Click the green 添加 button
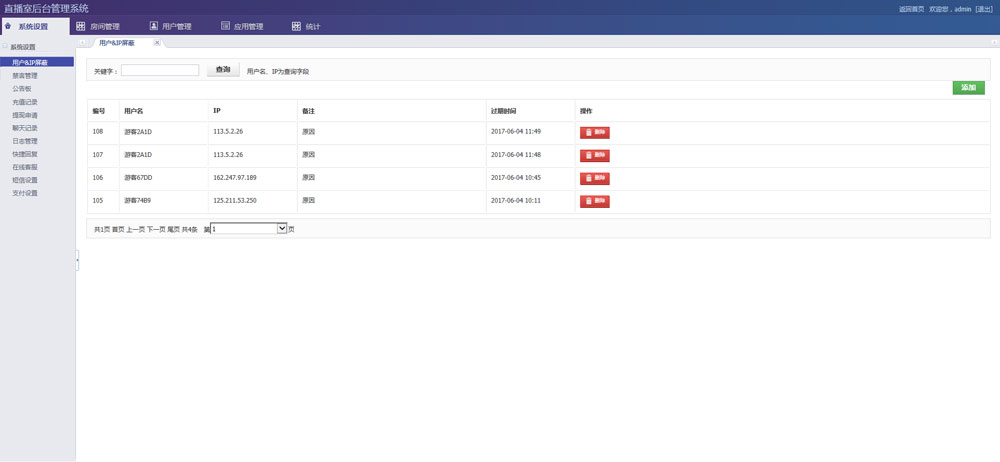Screen dimensions: 1000x462 [968, 88]
